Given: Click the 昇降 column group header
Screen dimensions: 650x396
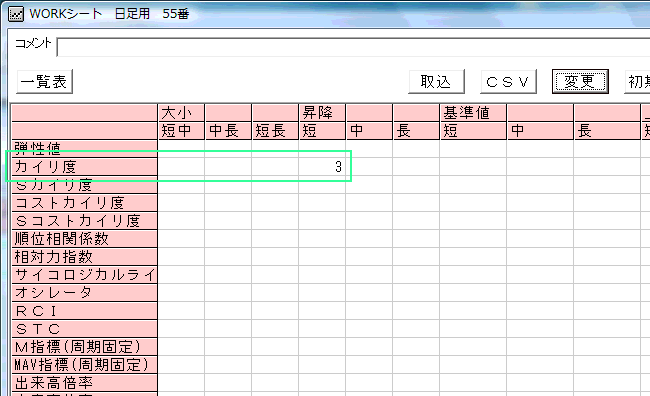Looking at the screenshot, I should [322, 113].
